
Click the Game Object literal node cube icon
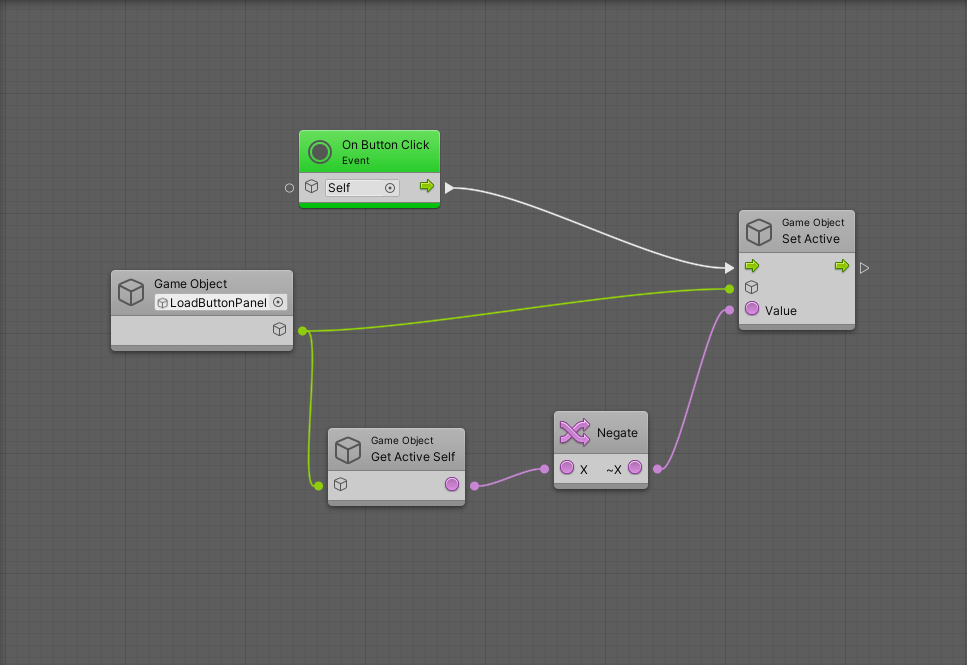pyautogui.click(x=131, y=292)
